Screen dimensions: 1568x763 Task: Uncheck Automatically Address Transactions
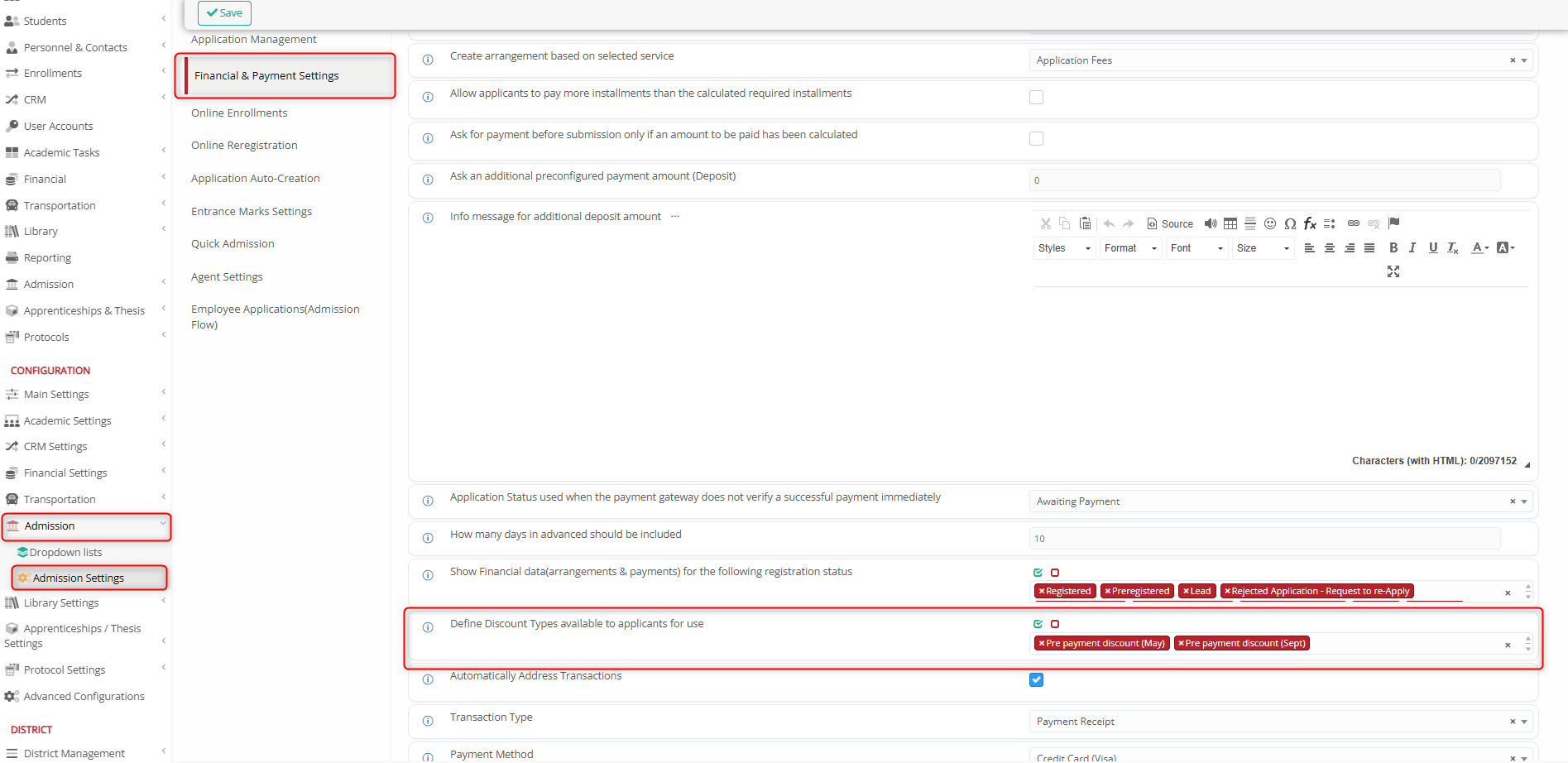(1036, 680)
